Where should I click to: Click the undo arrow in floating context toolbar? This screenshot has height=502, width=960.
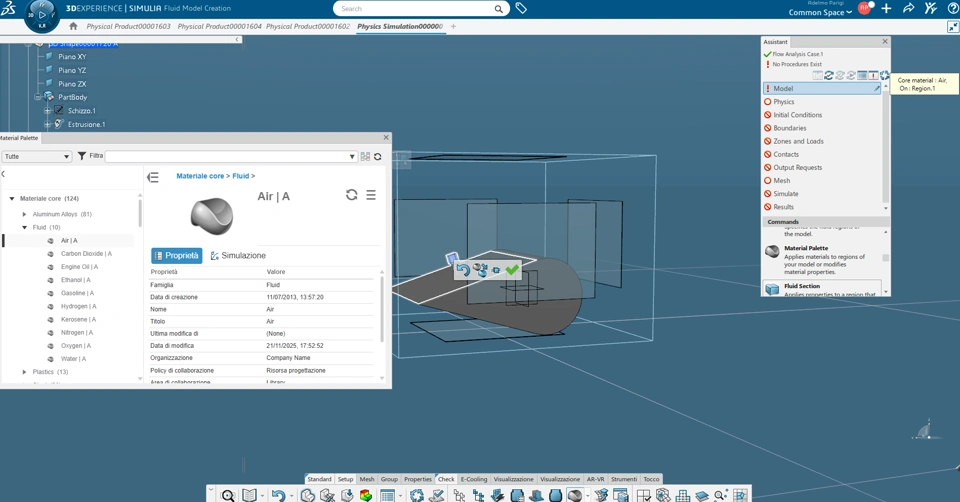[463, 270]
